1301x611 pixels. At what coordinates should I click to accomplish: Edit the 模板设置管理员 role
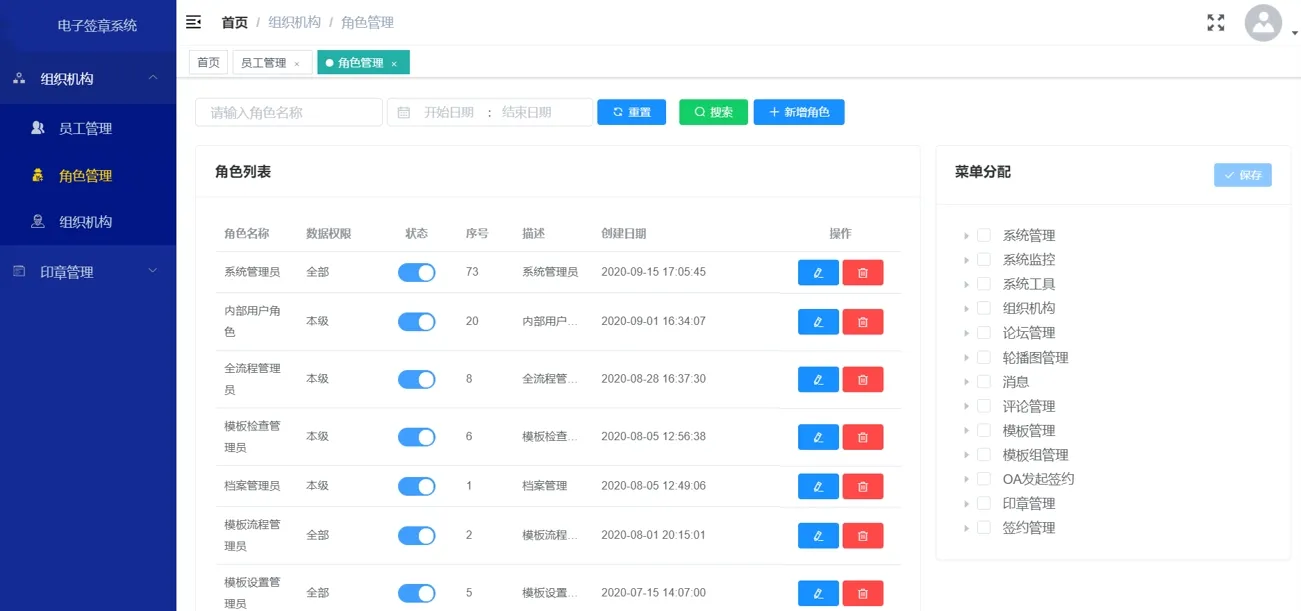[818, 593]
